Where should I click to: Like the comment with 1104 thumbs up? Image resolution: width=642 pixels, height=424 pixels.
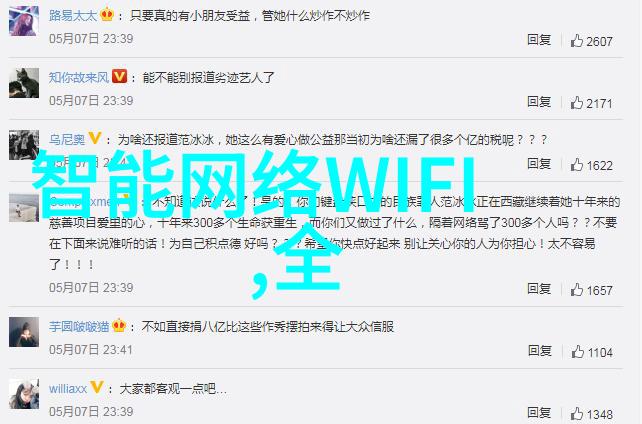pyautogui.click(x=577, y=352)
